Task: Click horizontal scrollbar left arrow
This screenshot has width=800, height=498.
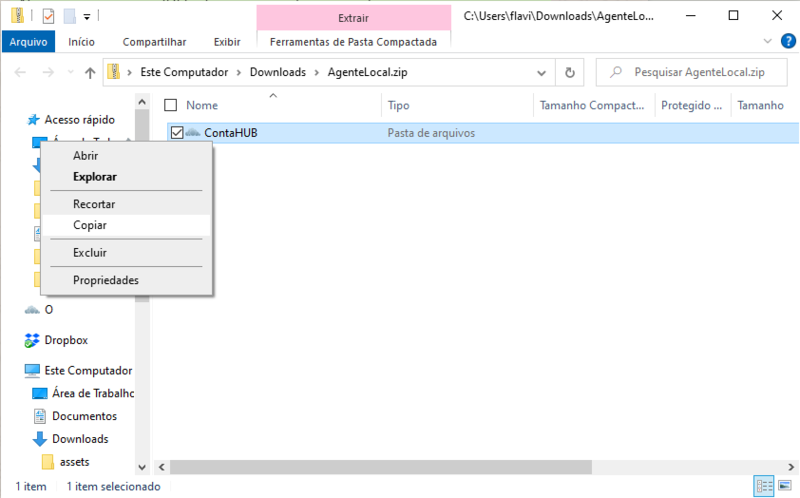Action: click(162, 467)
